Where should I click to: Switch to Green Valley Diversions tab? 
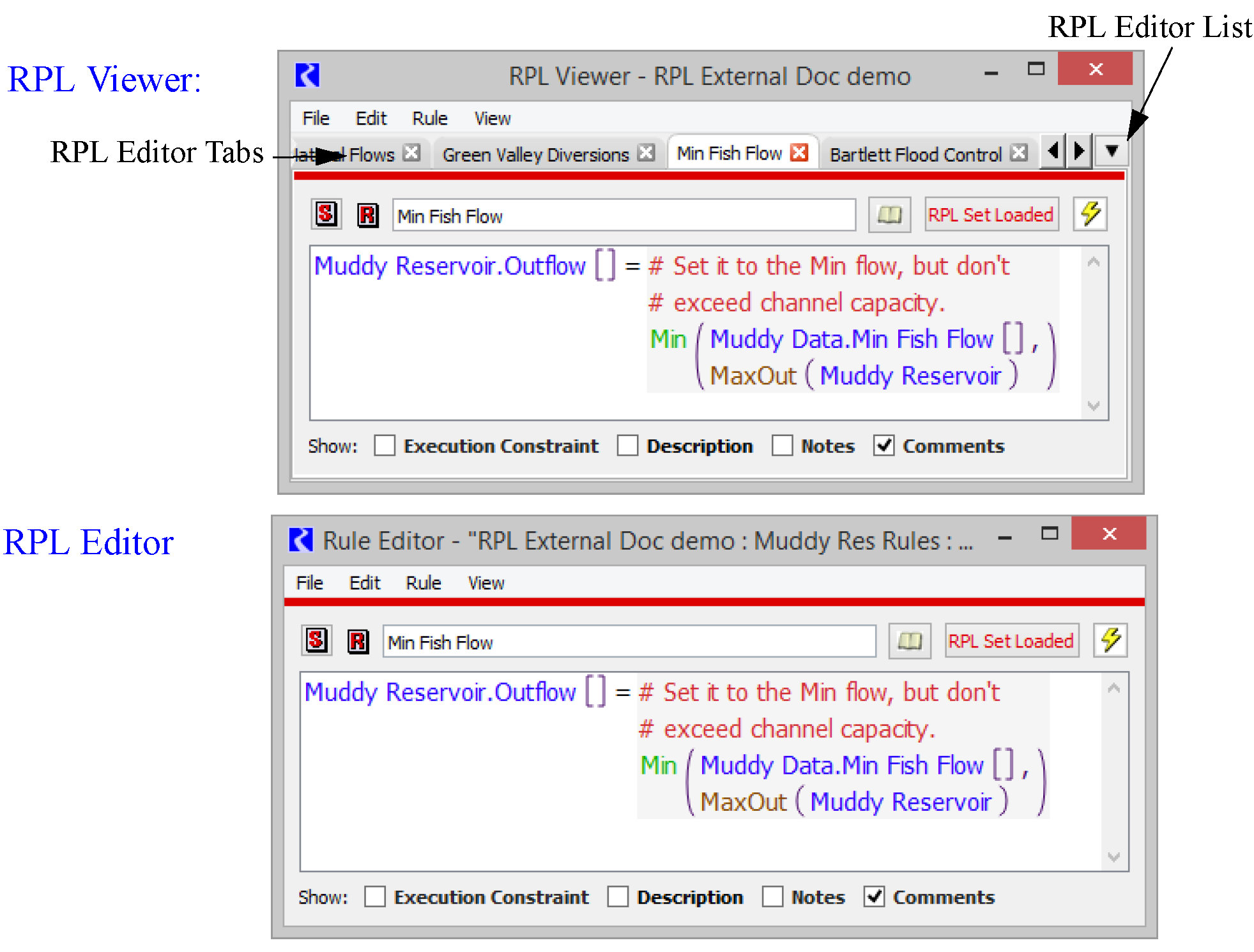pyautogui.click(x=535, y=155)
